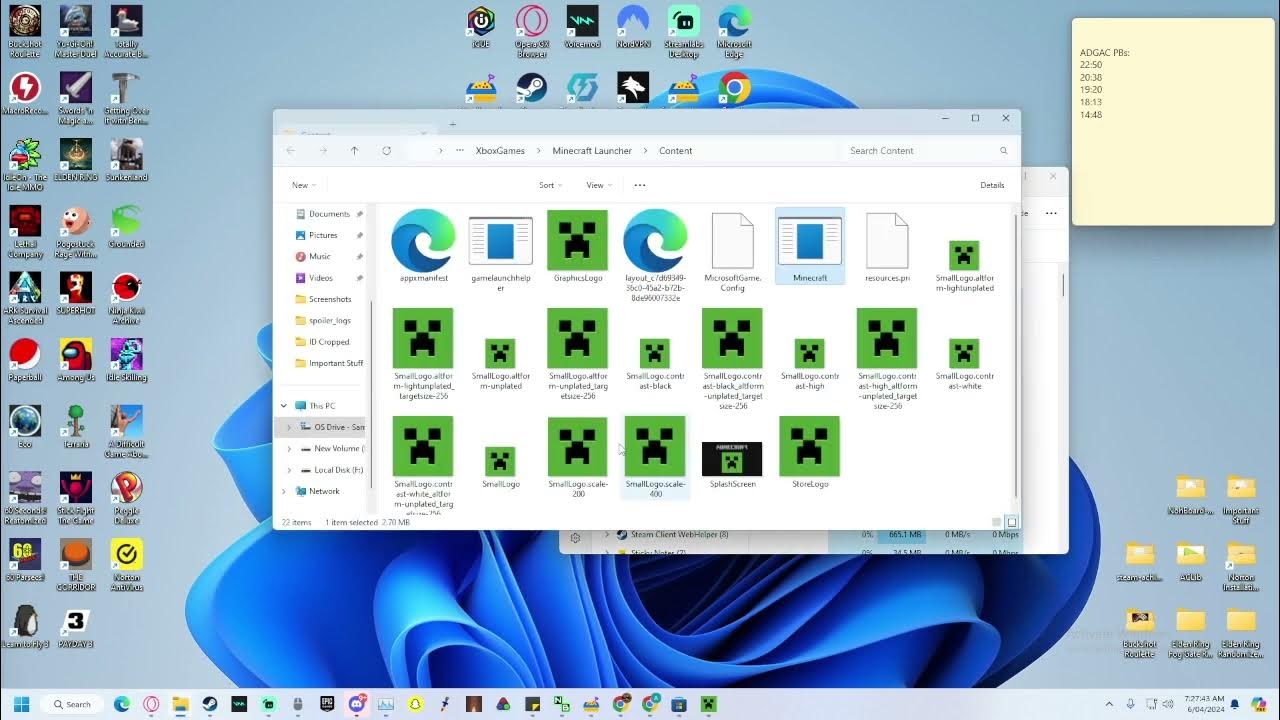Show hidden breadcrumb path ellipsis
This screenshot has height=720, width=1280.
point(460,151)
